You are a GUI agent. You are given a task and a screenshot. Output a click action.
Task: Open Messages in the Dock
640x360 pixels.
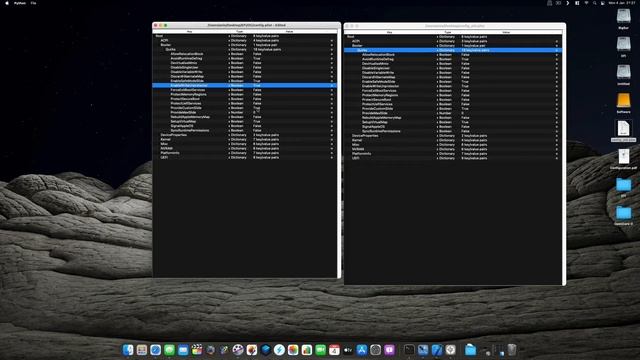click(x=169, y=350)
